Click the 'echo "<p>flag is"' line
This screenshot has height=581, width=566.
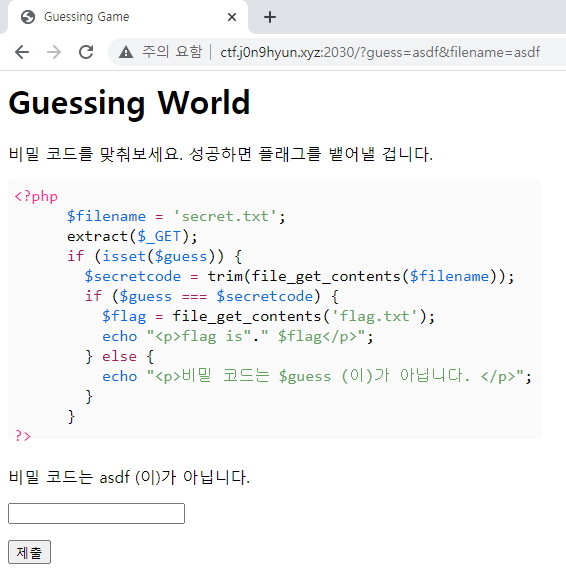(x=238, y=336)
